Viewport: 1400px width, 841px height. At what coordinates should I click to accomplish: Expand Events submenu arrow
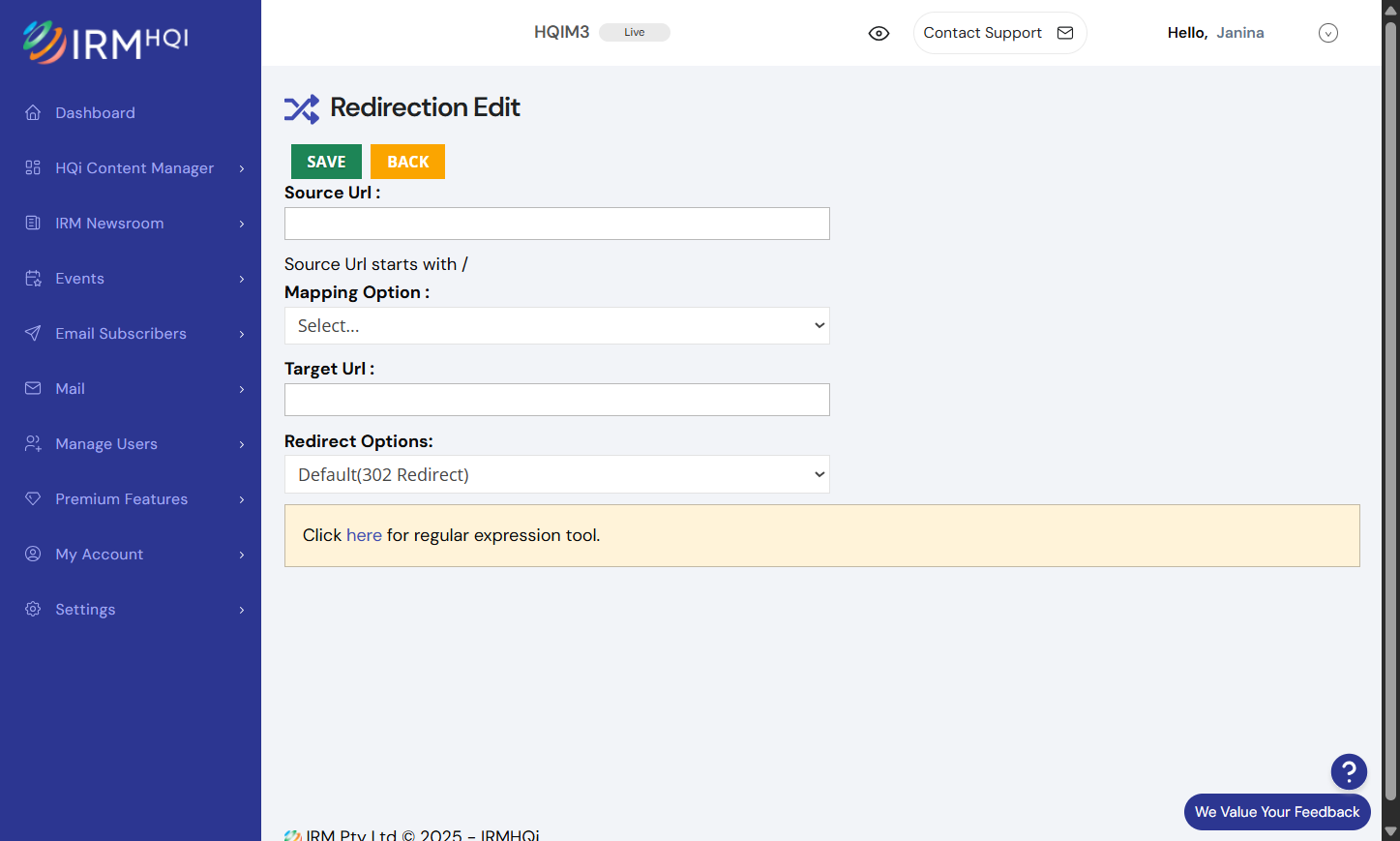coord(242,279)
